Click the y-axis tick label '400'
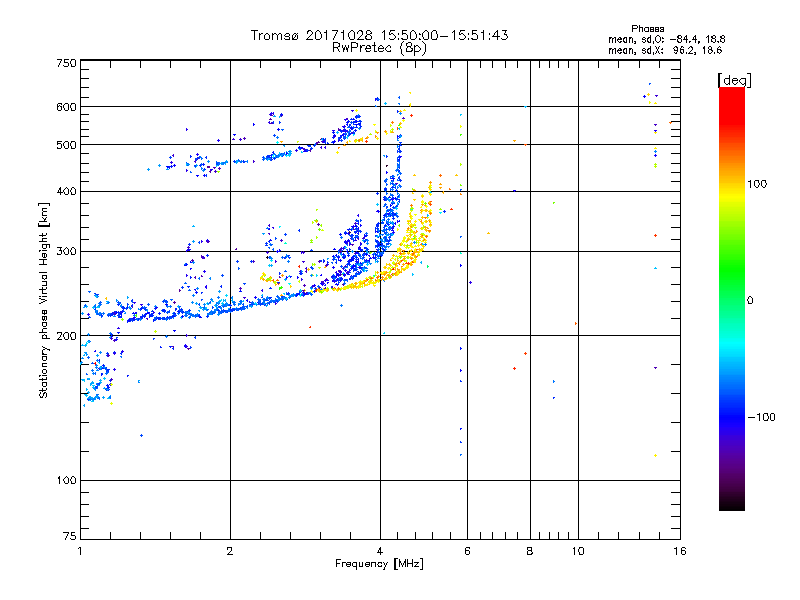Viewport: 800px width, 600px height. pyautogui.click(x=67, y=191)
